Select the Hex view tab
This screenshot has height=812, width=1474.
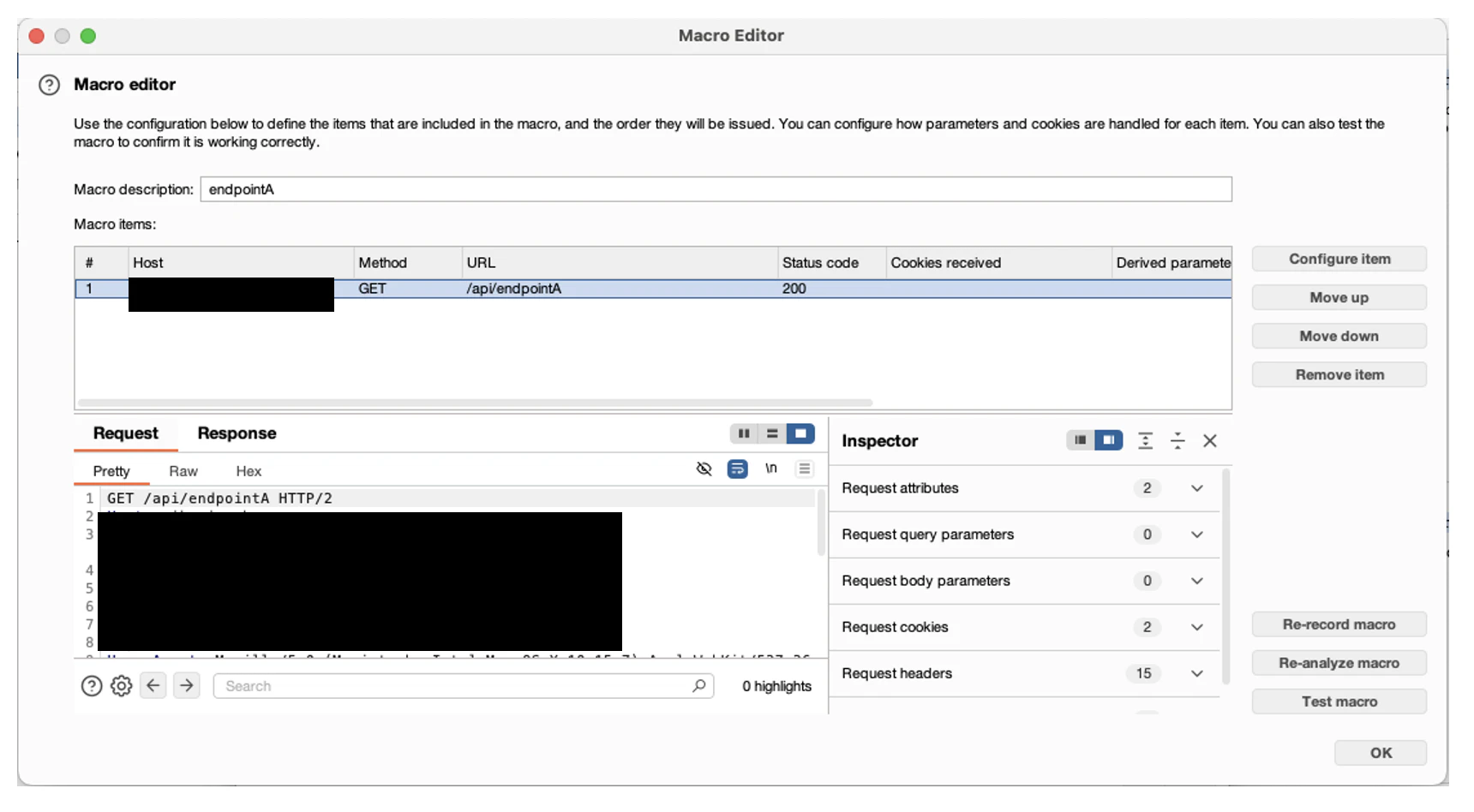(x=249, y=471)
